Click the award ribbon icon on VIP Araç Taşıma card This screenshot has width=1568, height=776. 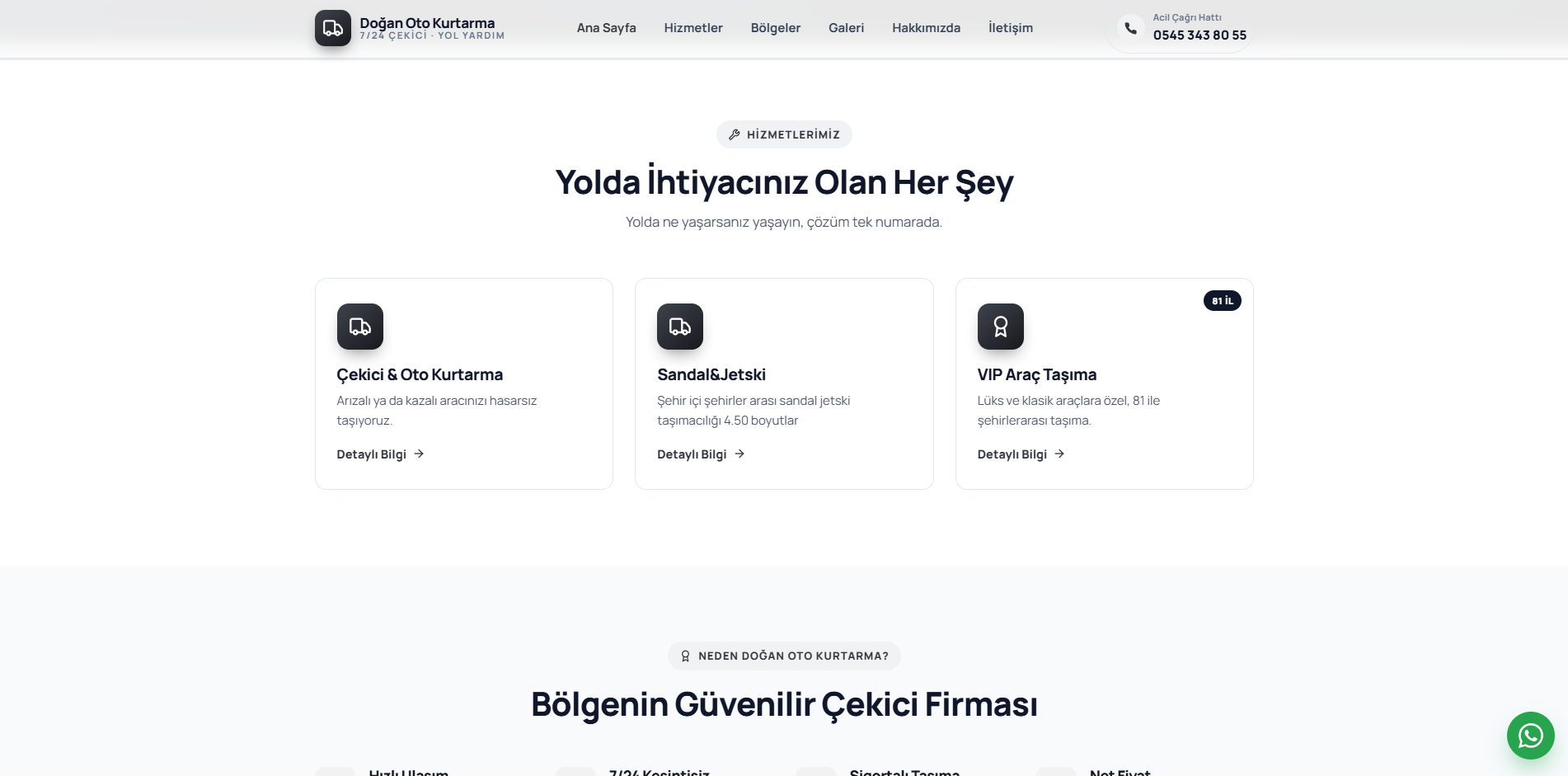tap(1001, 327)
